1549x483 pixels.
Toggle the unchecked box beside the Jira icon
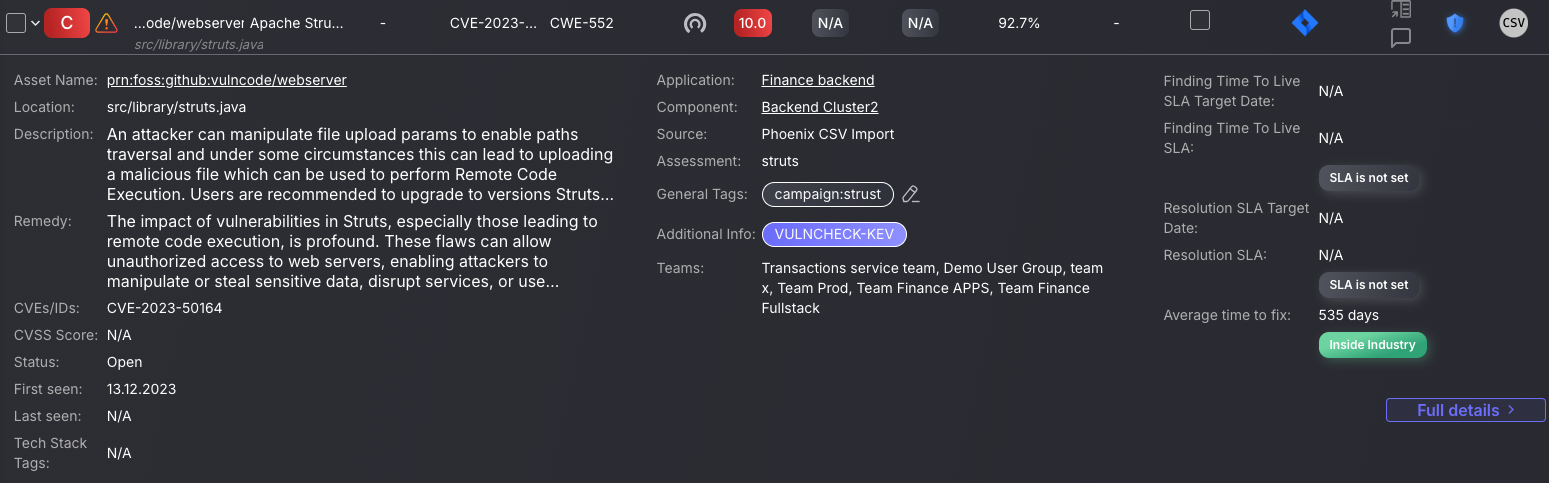[x=1200, y=20]
